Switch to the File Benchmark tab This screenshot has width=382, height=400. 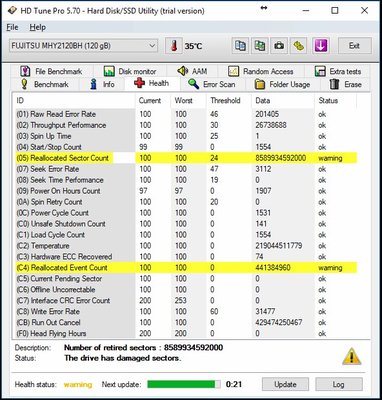tap(51, 71)
